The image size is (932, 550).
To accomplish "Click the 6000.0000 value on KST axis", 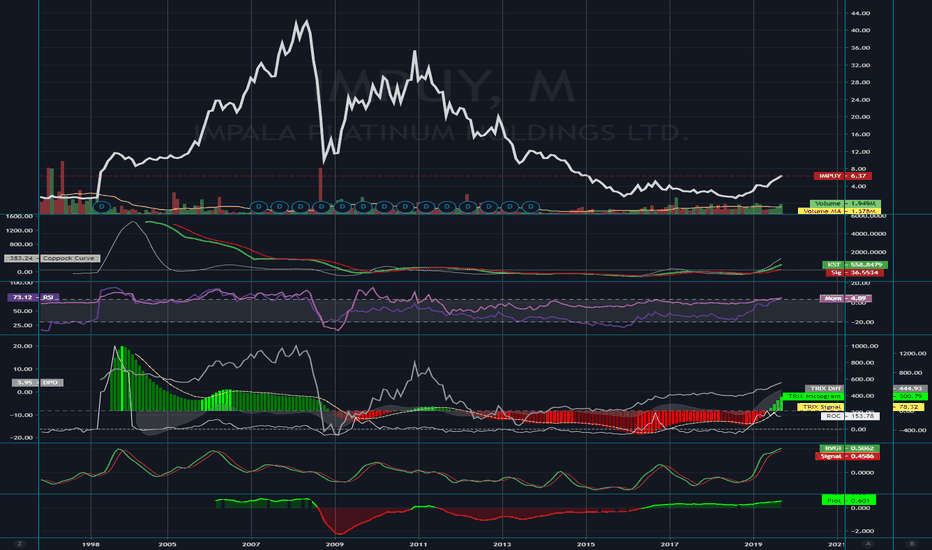I will (869, 216).
